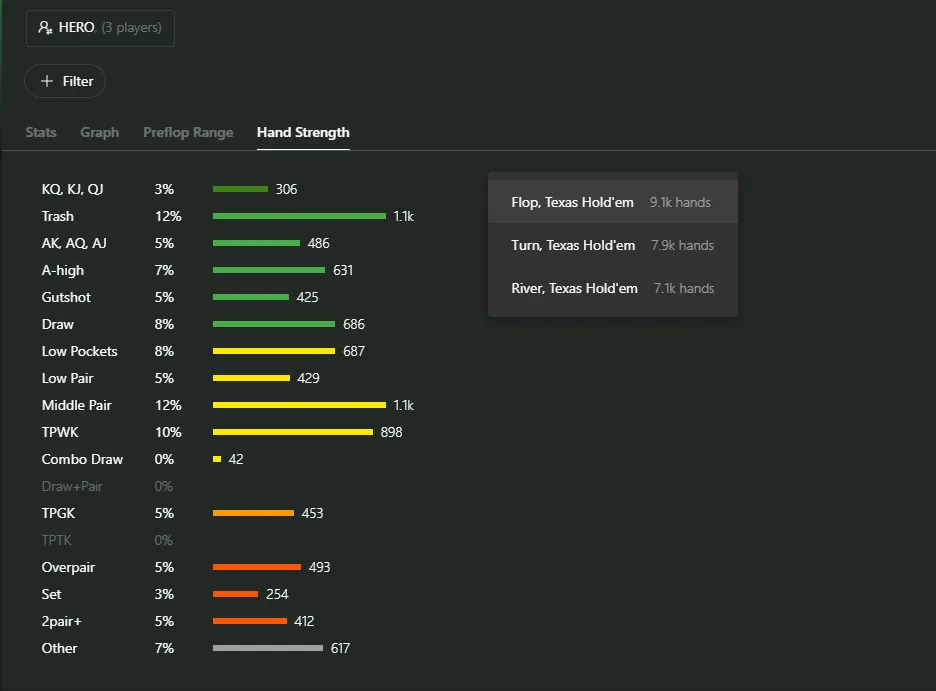
Task: Click the gray Other category bar
Action: click(x=267, y=648)
